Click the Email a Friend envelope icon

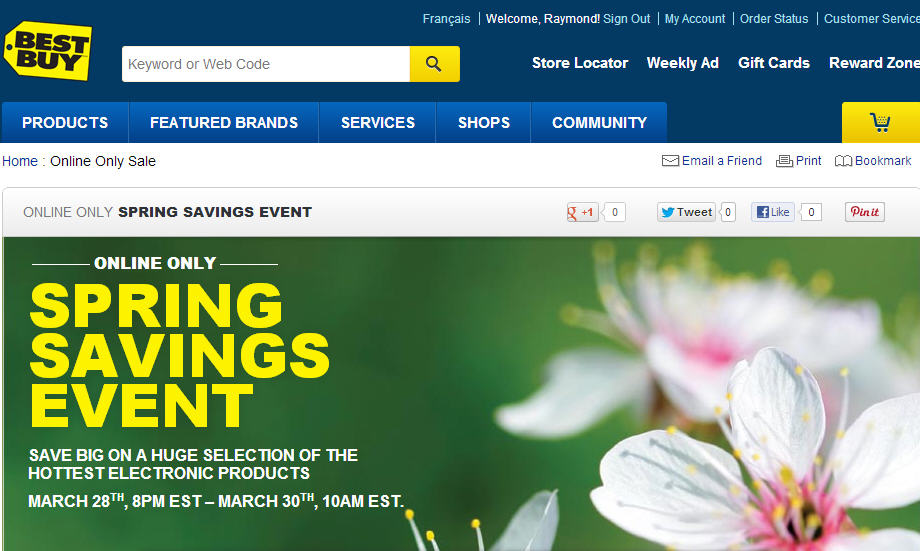tap(670, 161)
